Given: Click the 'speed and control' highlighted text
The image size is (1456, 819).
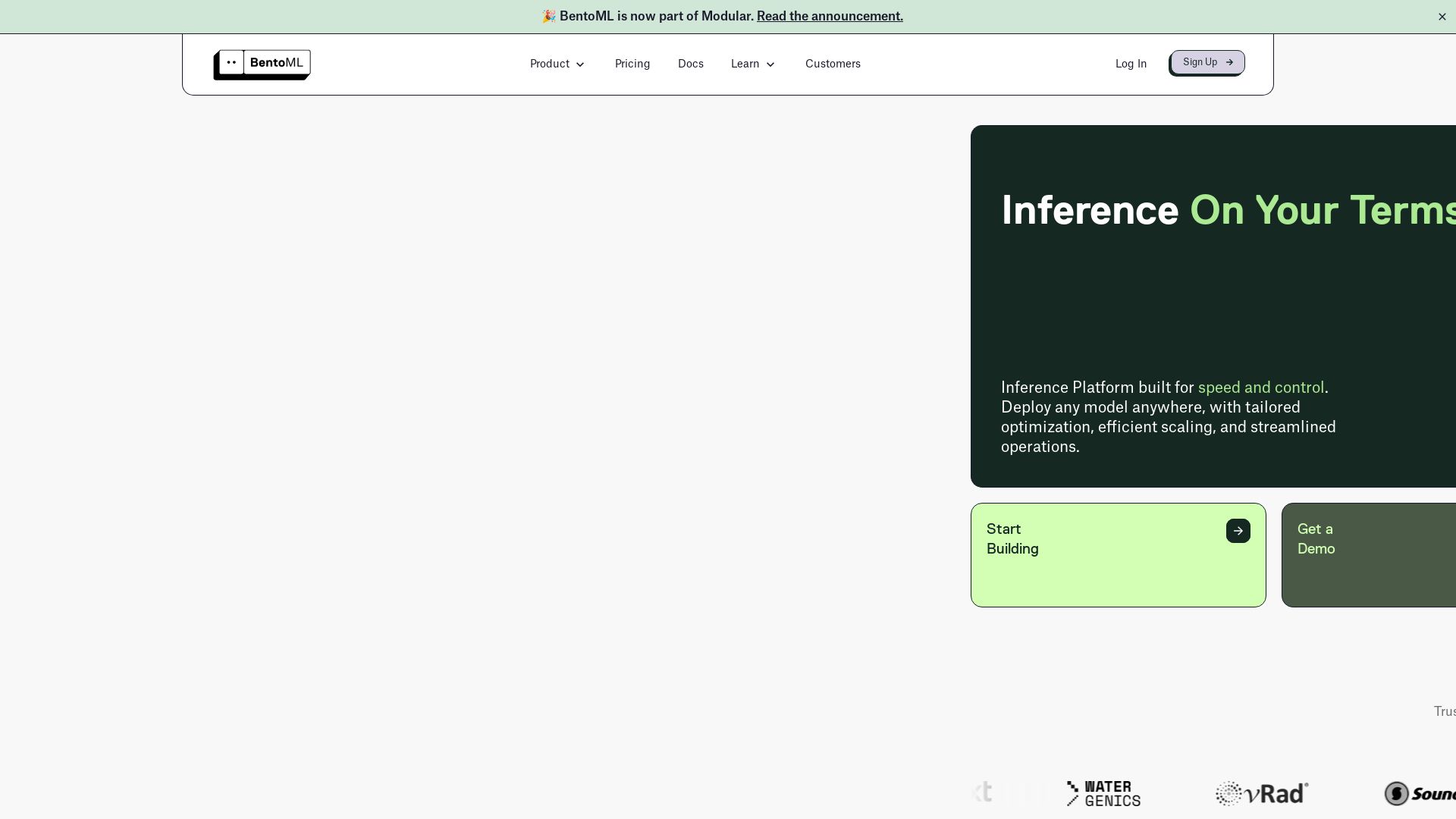Looking at the screenshot, I should [x=1261, y=388].
